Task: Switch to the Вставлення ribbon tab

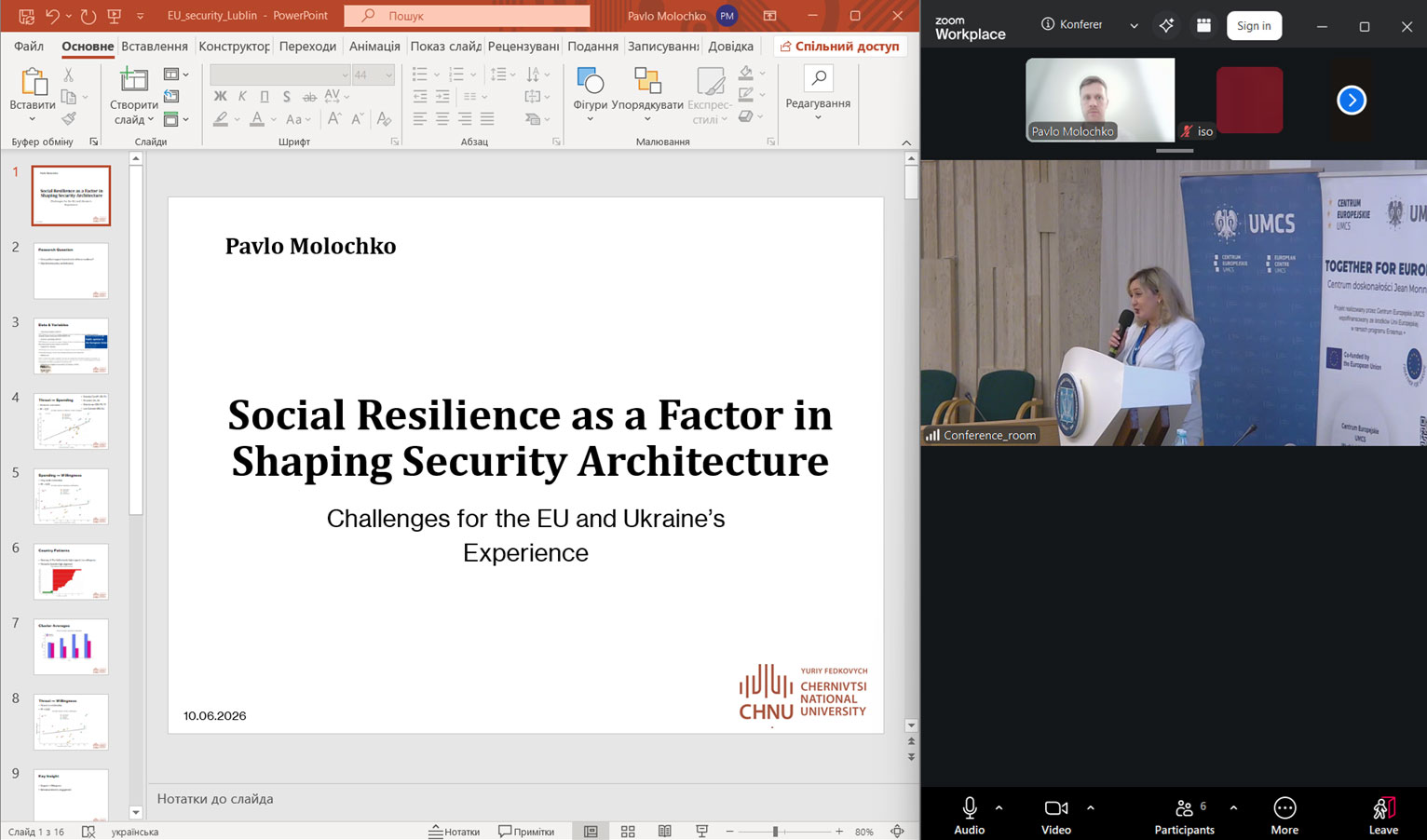Action: (155, 46)
